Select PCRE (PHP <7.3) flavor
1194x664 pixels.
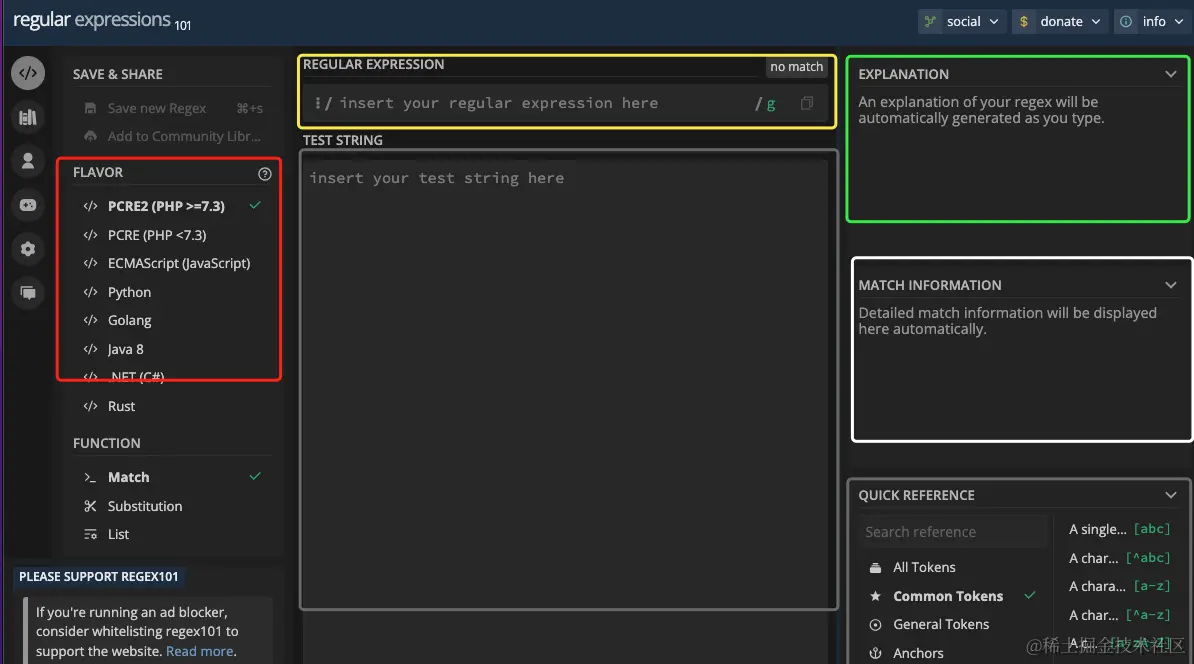click(173, 235)
